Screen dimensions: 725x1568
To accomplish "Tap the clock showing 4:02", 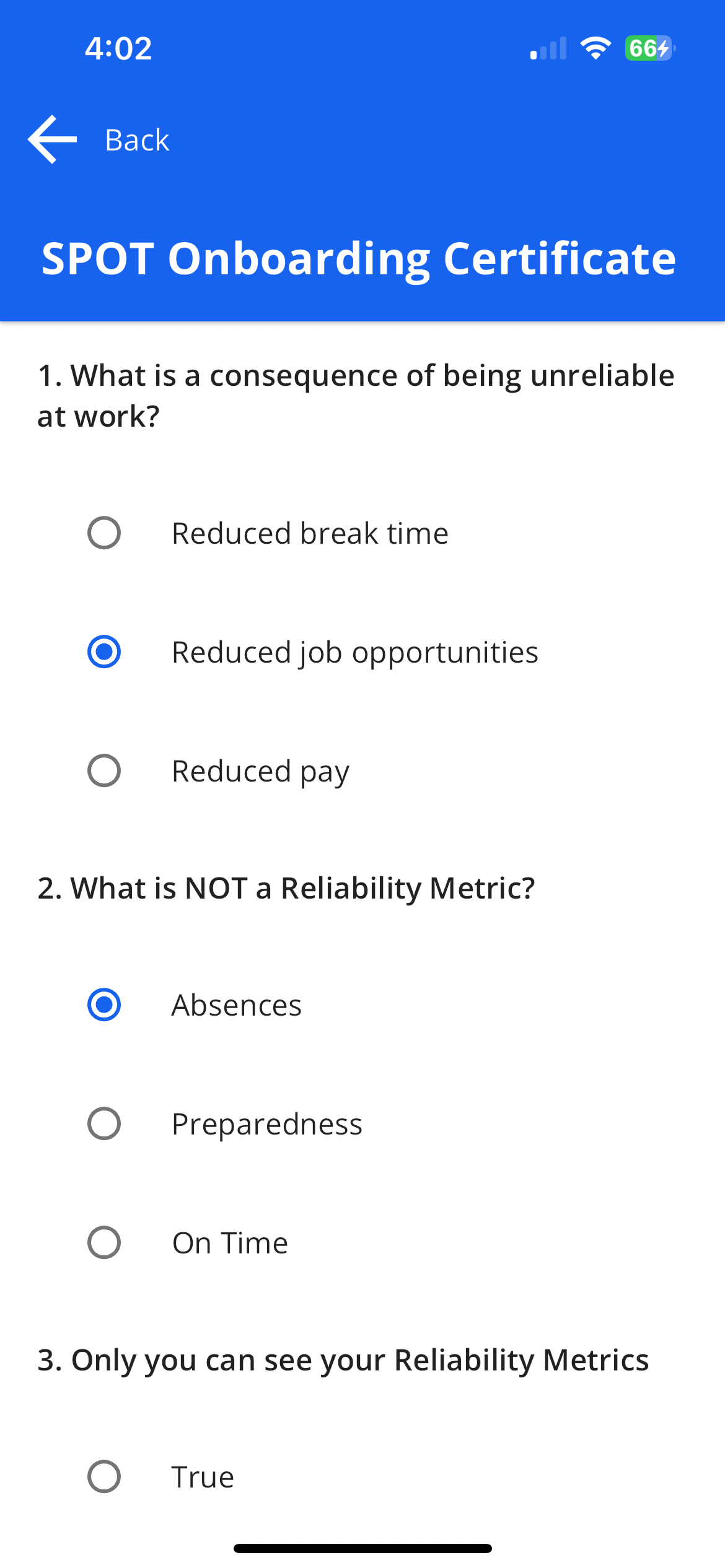I will tap(118, 48).
